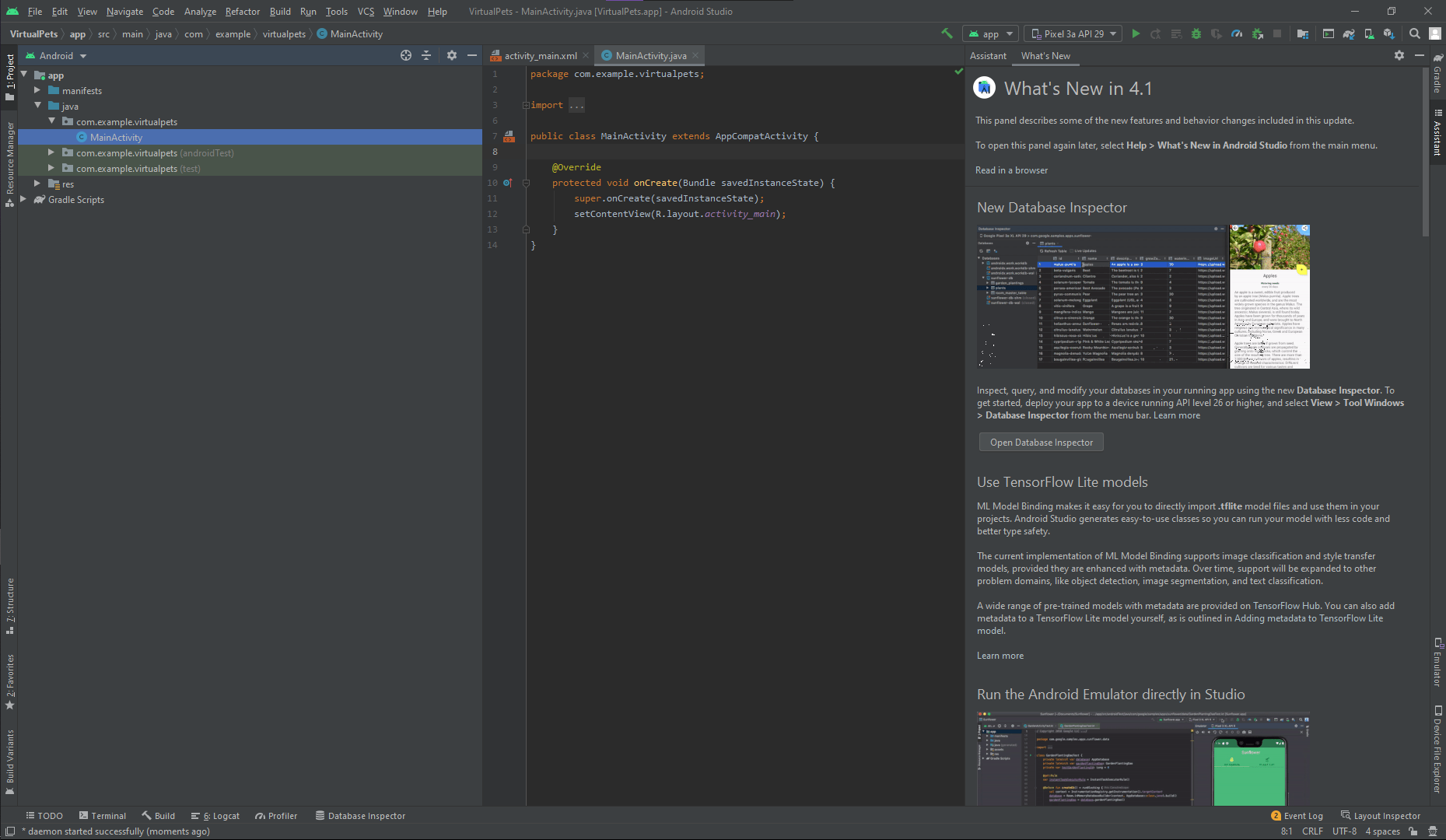This screenshot has width=1446, height=840.
Task: Click the Debug app bug icon
Action: click(x=1196, y=33)
